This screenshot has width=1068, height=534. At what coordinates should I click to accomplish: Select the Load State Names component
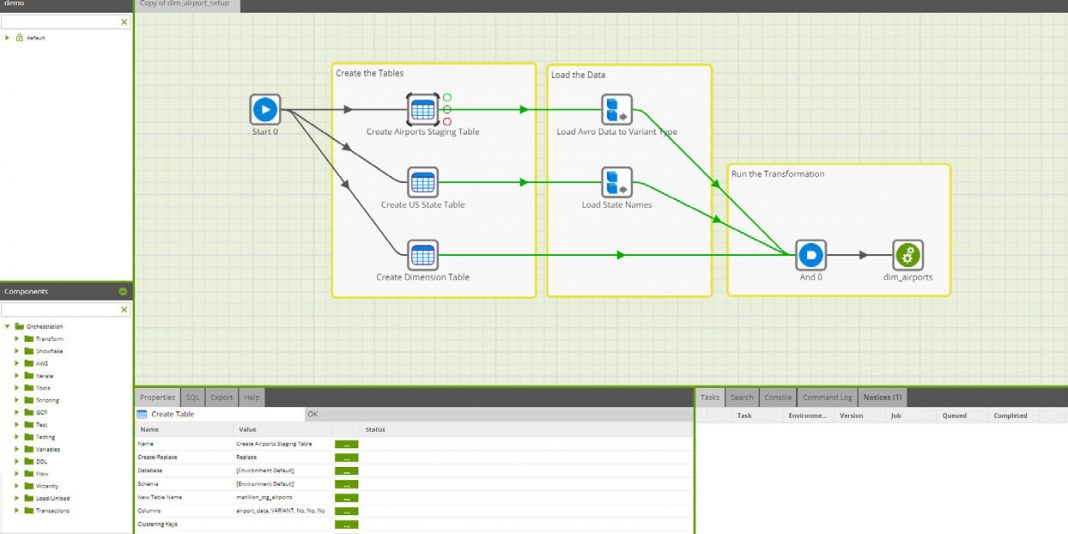pos(616,182)
